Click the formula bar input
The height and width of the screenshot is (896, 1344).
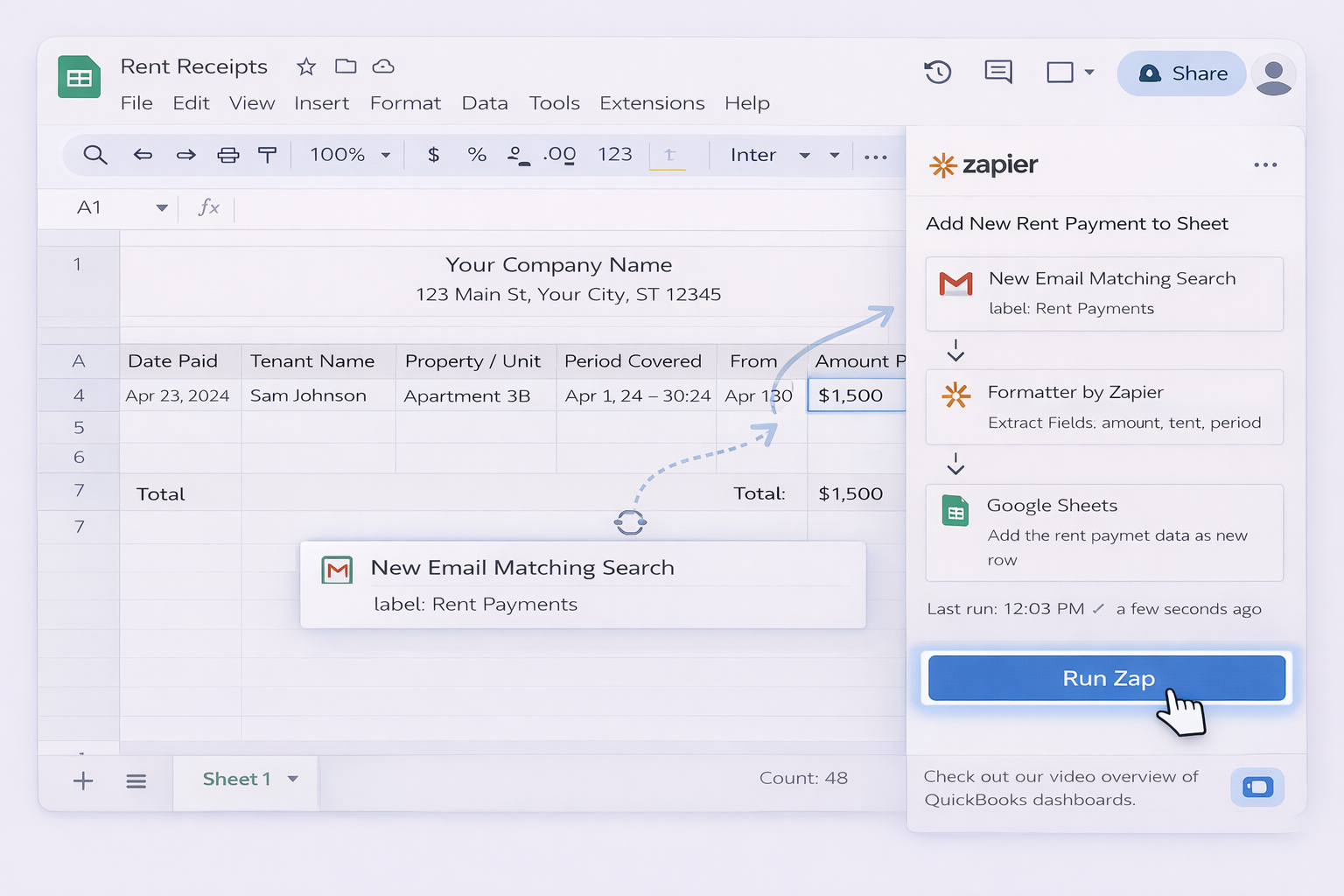[569, 208]
